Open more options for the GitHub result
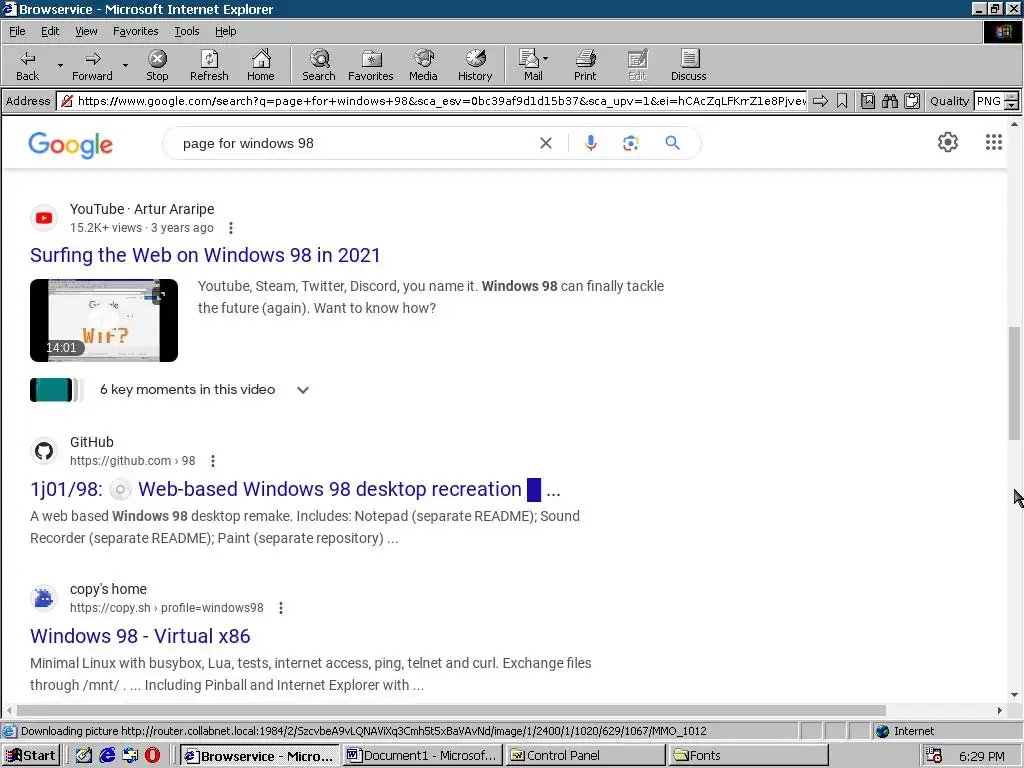This screenshot has width=1024, height=768. [213, 461]
